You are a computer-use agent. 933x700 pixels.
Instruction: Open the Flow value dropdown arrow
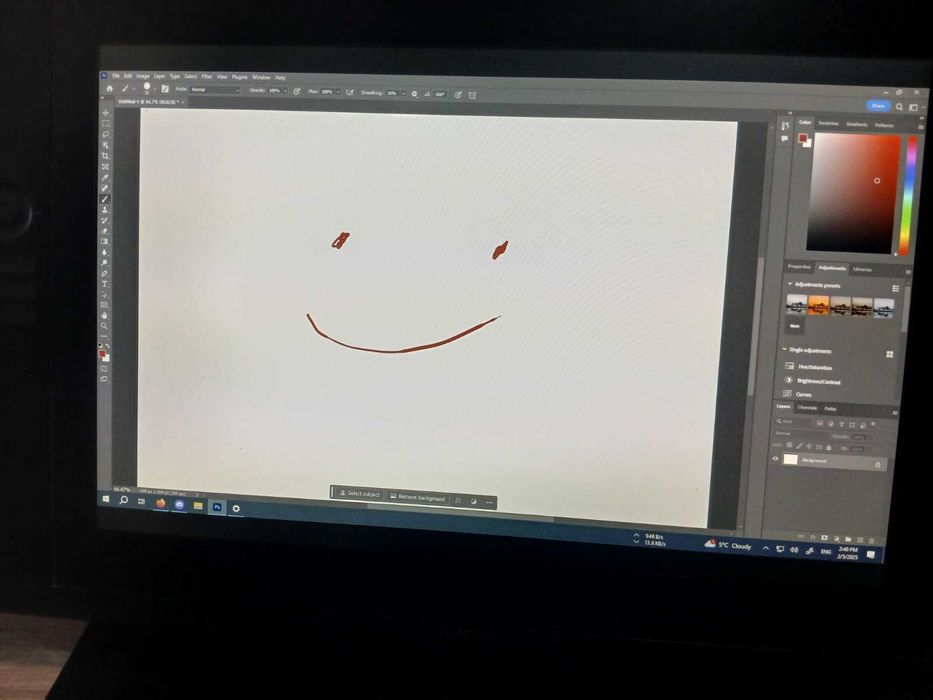pyautogui.click(x=338, y=92)
